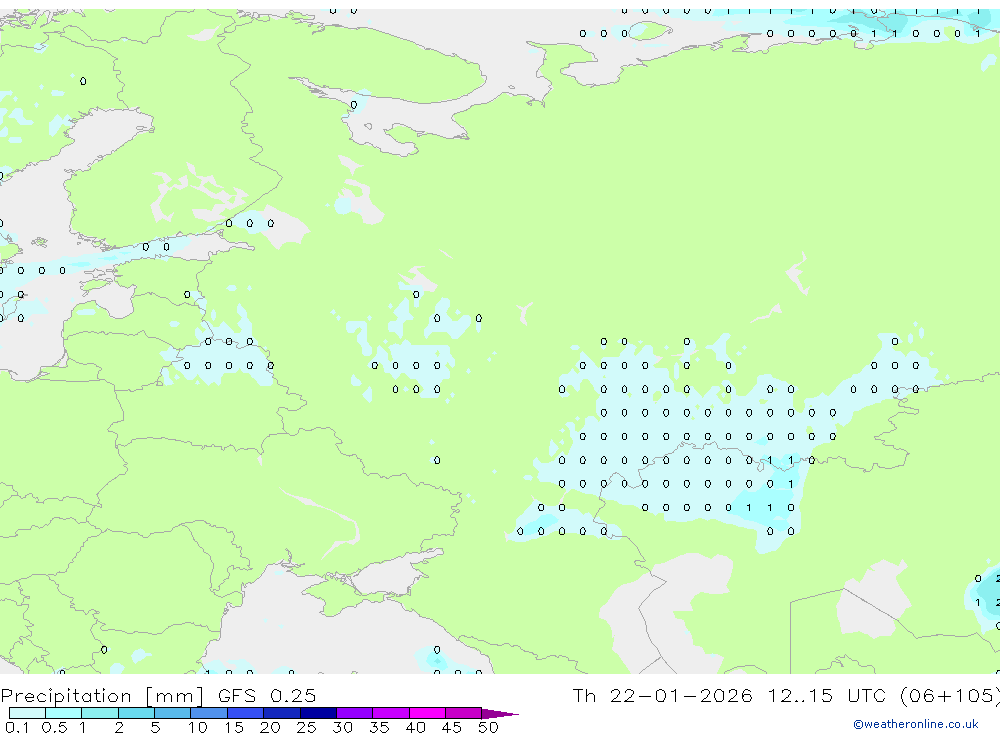
Task: Click the 2–5 mm legend color segment
Action: [136, 713]
